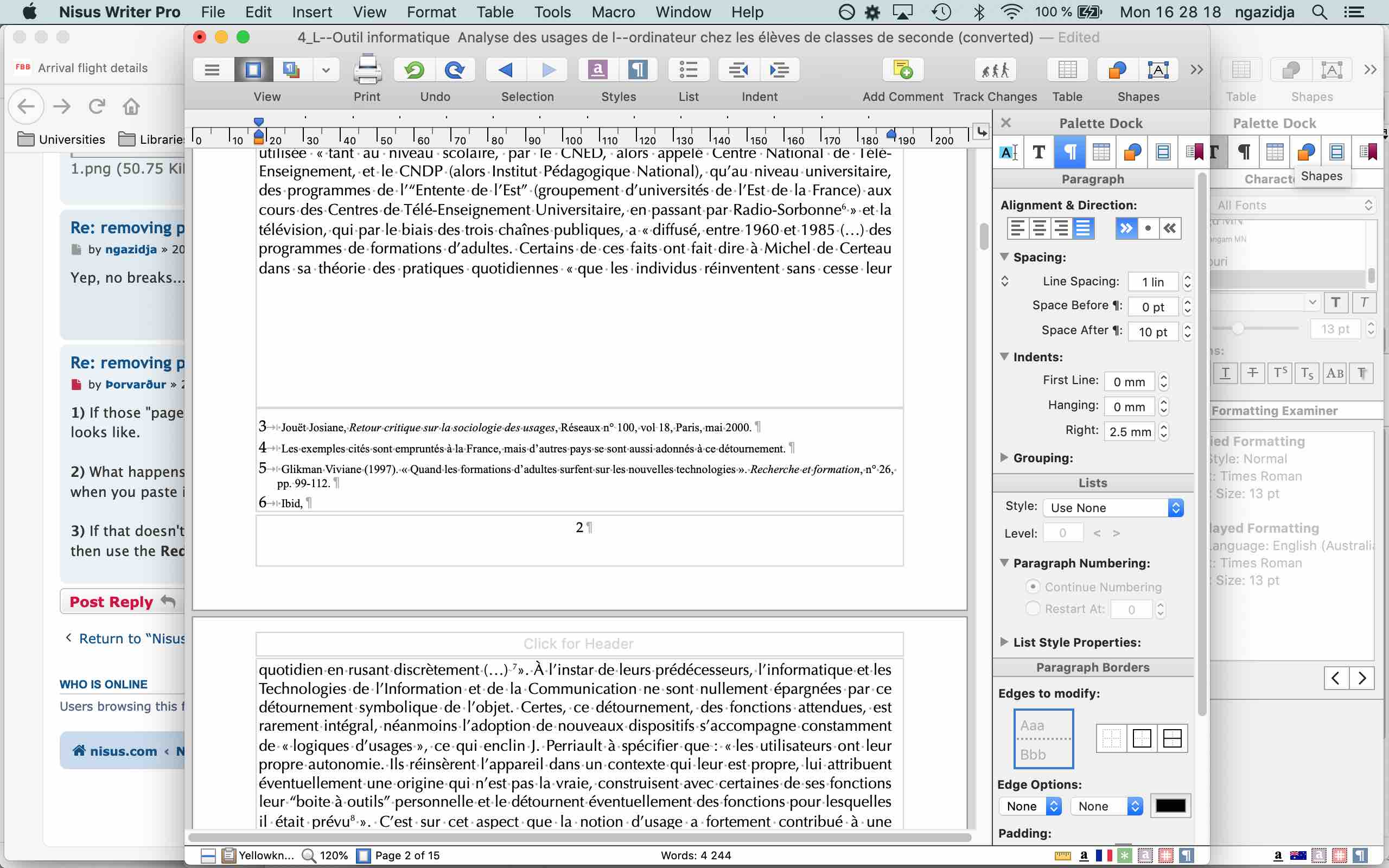Open first Edge Options None dropdown
The width and height of the screenshot is (1389, 868).
1030,806
